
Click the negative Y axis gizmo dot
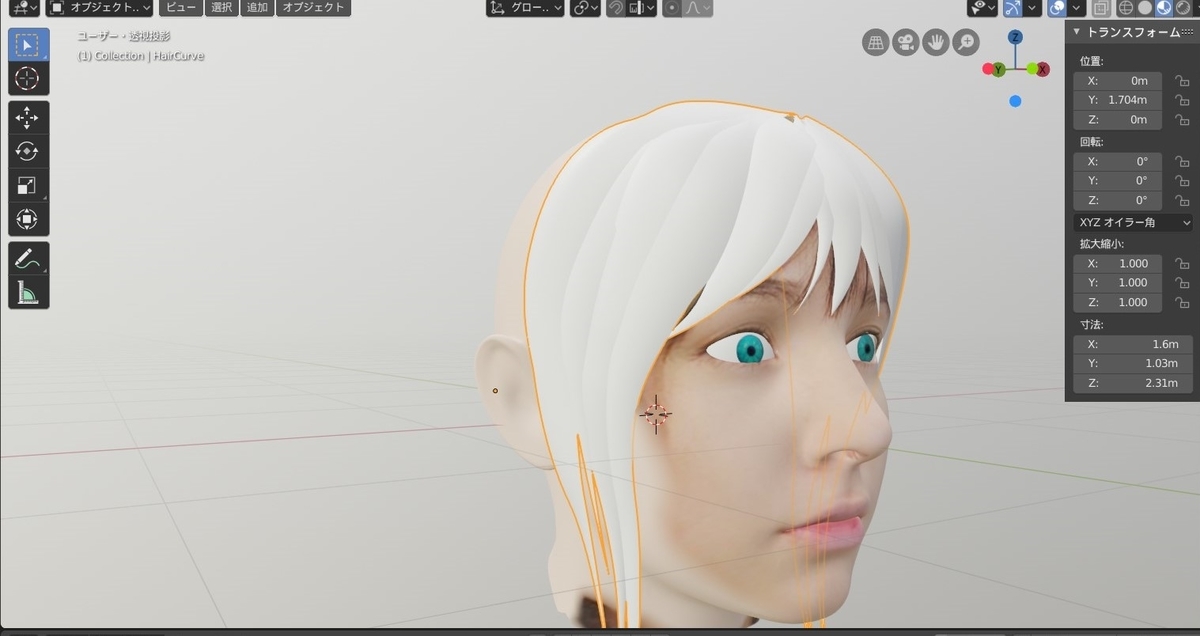click(1032, 69)
